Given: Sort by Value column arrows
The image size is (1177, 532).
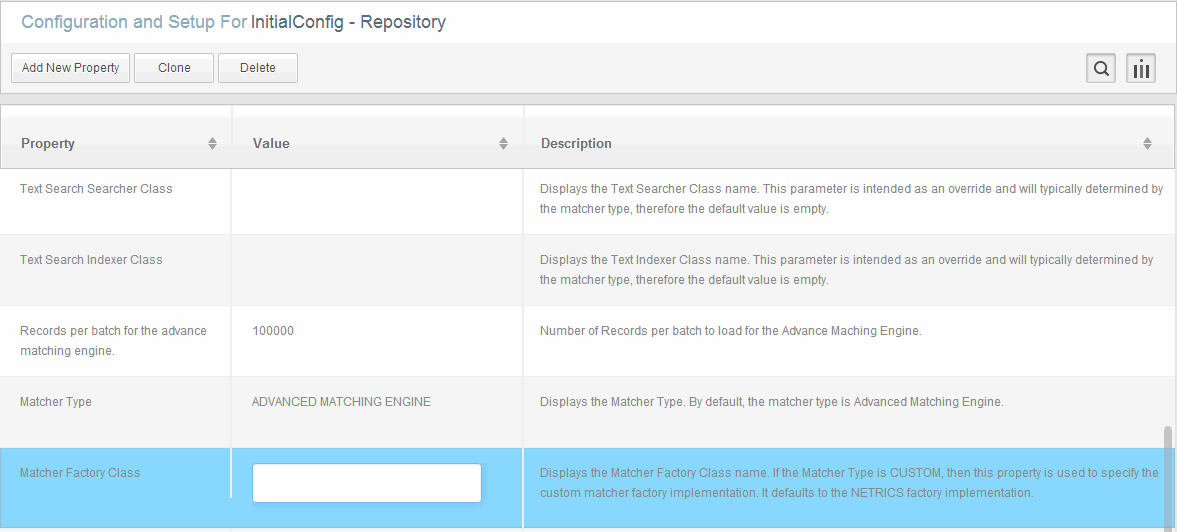Looking at the screenshot, I should pos(503,143).
